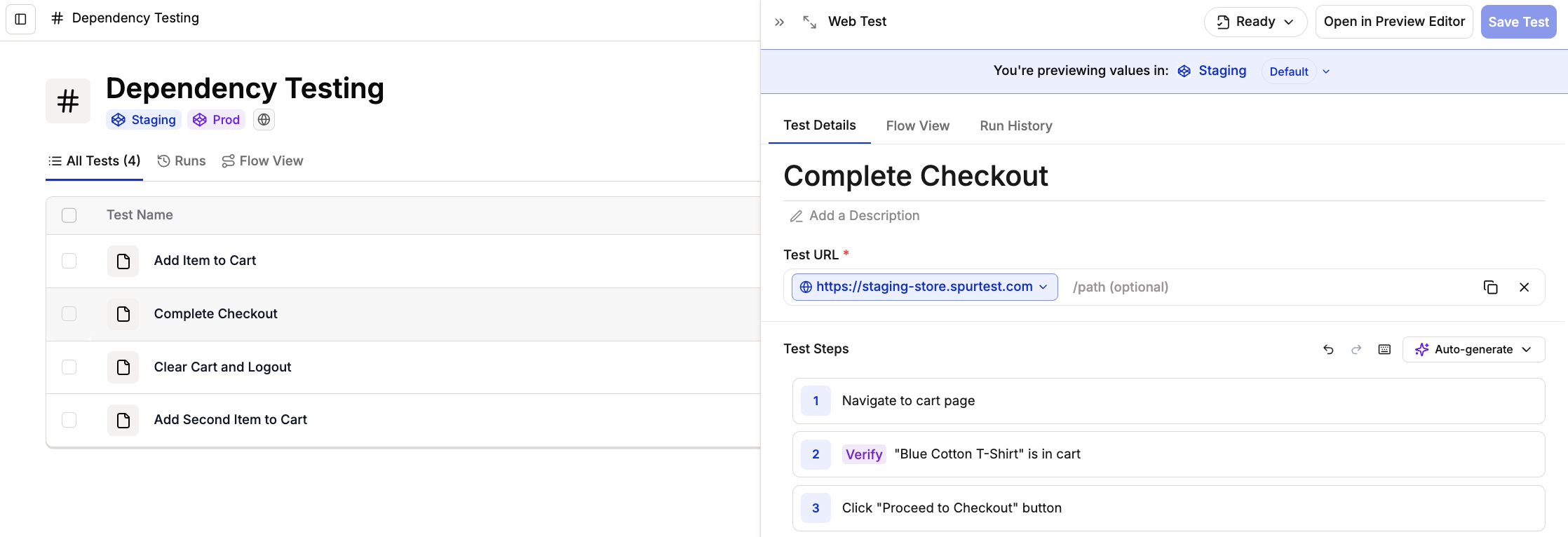This screenshot has height=537, width=1568.
Task: Select all tests with header checkbox
Action: point(69,215)
